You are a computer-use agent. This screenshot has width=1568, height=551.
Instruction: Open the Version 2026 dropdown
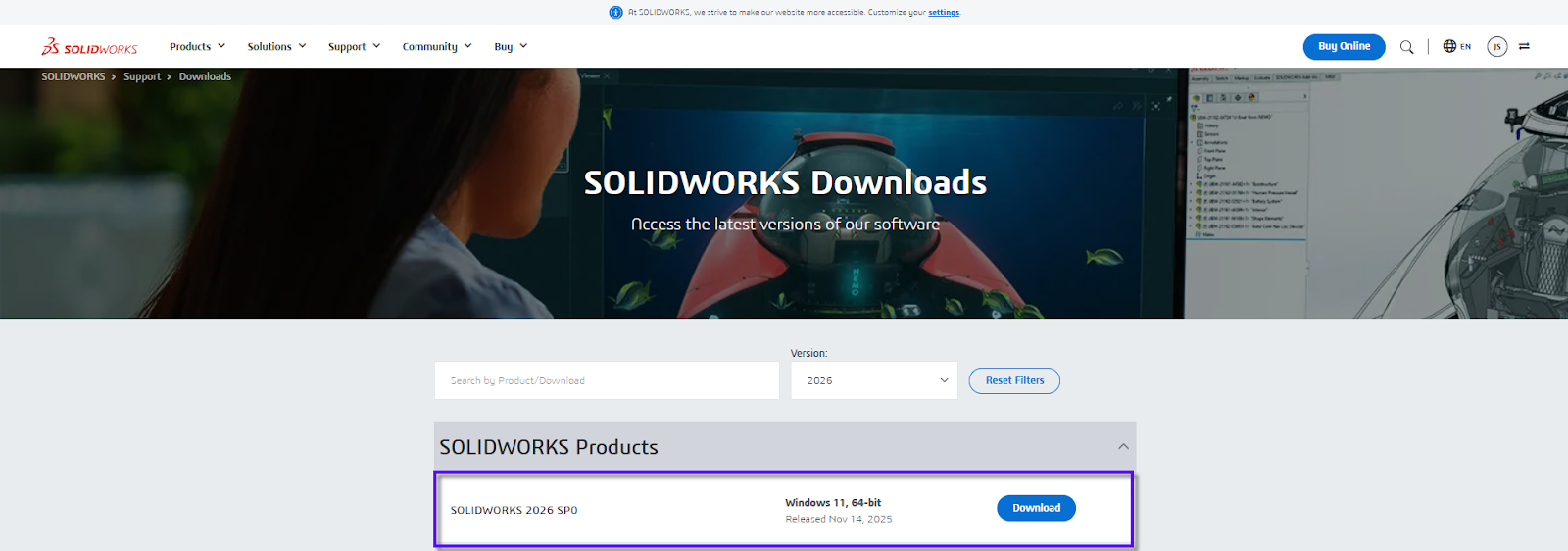(874, 380)
